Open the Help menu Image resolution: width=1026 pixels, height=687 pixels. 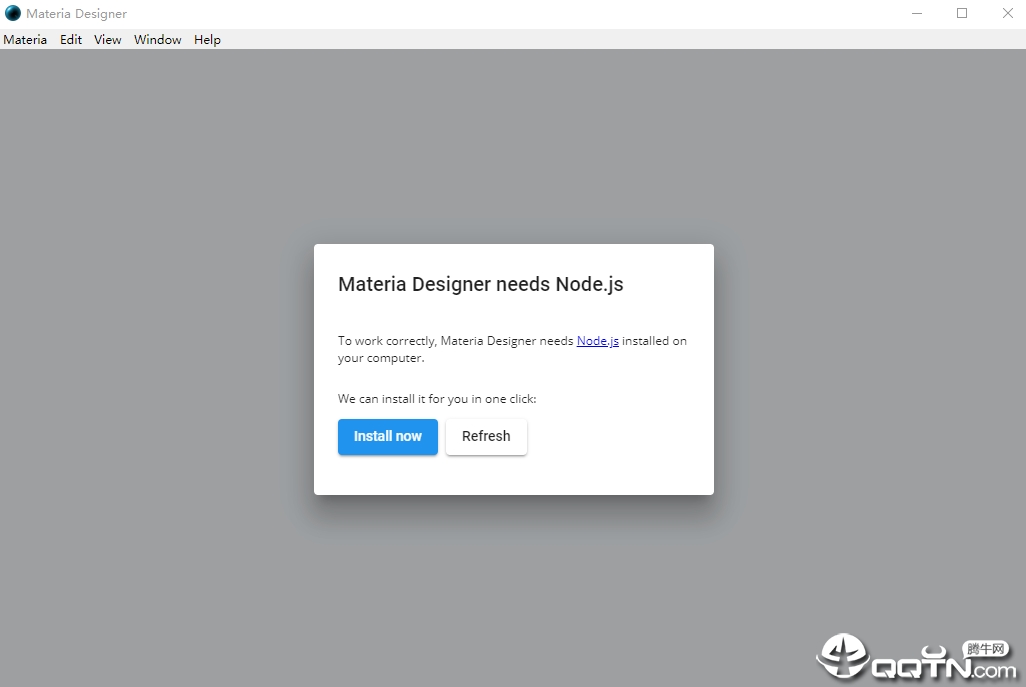207,39
